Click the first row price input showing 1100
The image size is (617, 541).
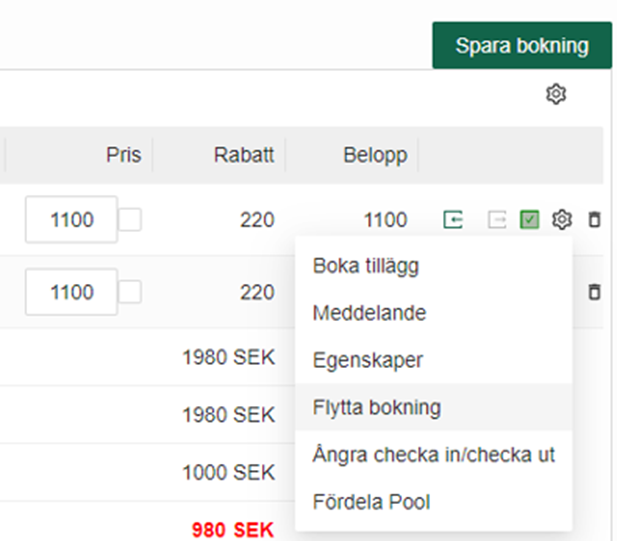[x=72, y=220]
